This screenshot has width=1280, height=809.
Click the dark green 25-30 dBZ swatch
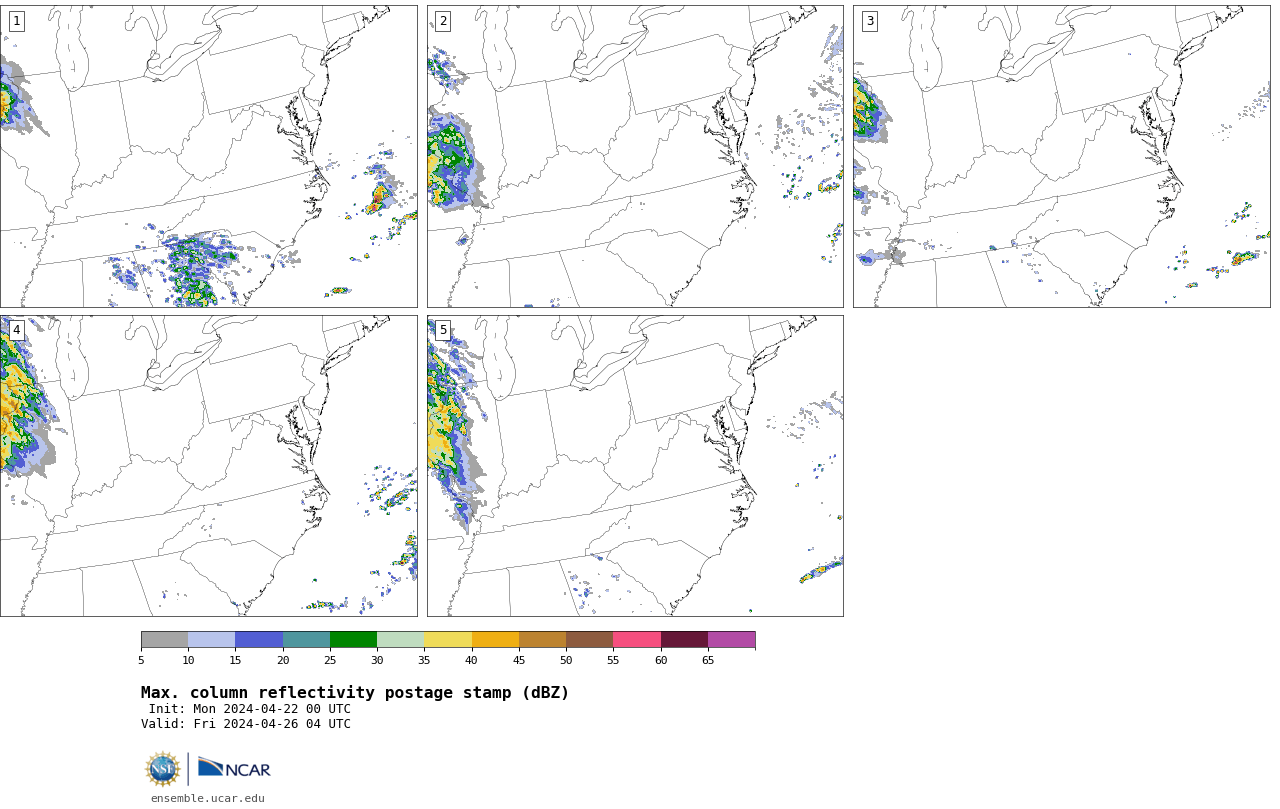click(353, 640)
